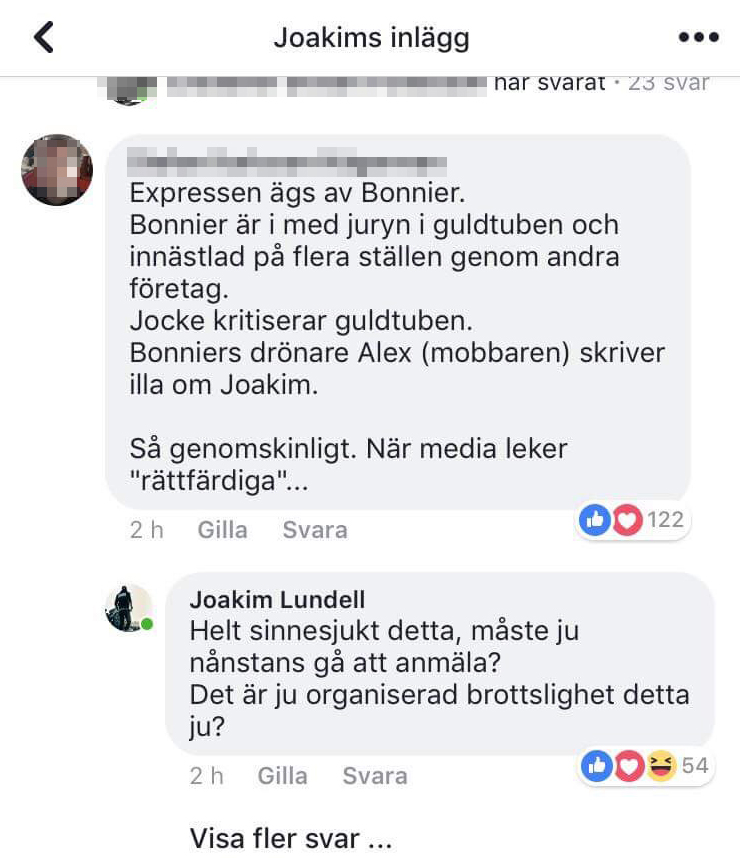This screenshot has width=740, height=858.
Task: Expand Visa fler svar
Action: tap(291, 838)
